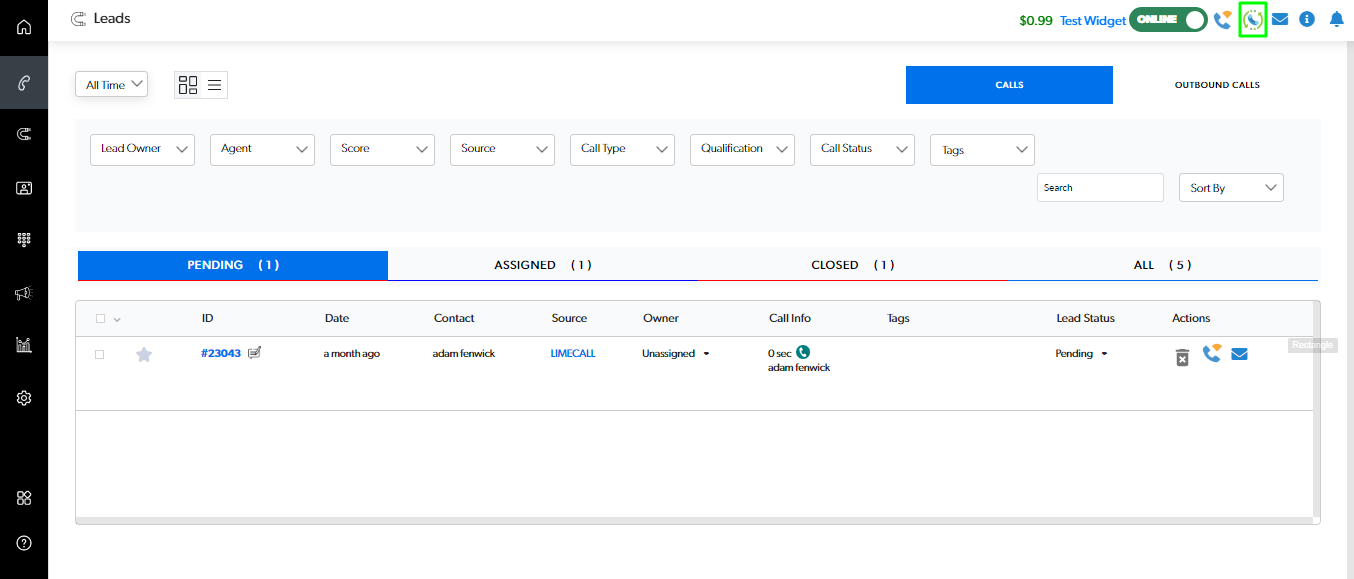Open the contacts card icon in sidebar
Image resolution: width=1354 pixels, height=579 pixels.
(x=24, y=187)
